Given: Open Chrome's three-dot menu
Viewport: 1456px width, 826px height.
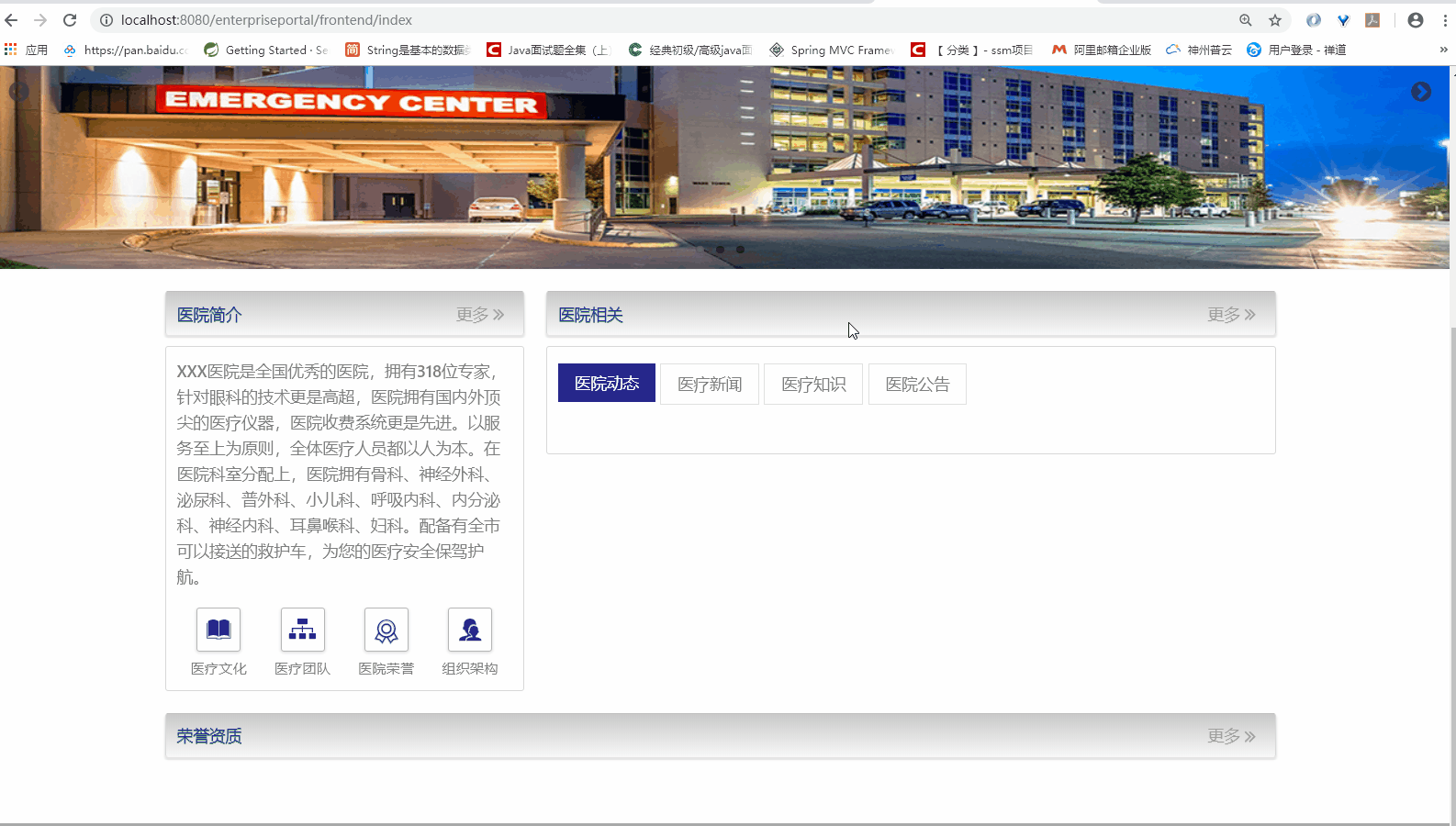Looking at the screenshot, I should tap(1445, 20).
